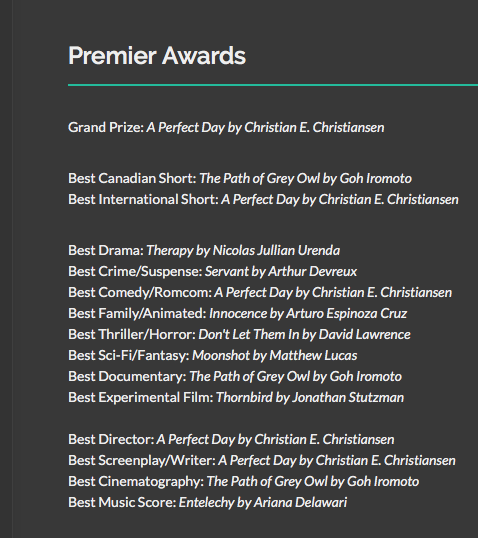Click the Best Cinematography award line

tap(243, 482)
